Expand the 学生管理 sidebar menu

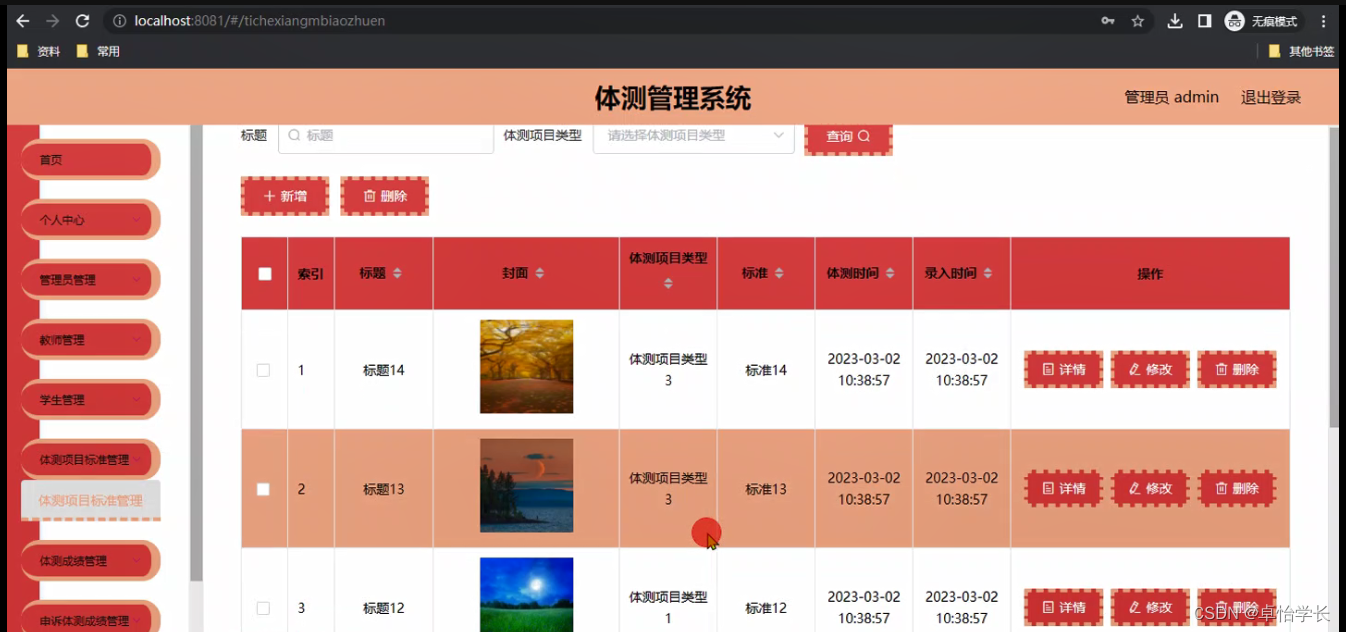(x=88, y=399)
